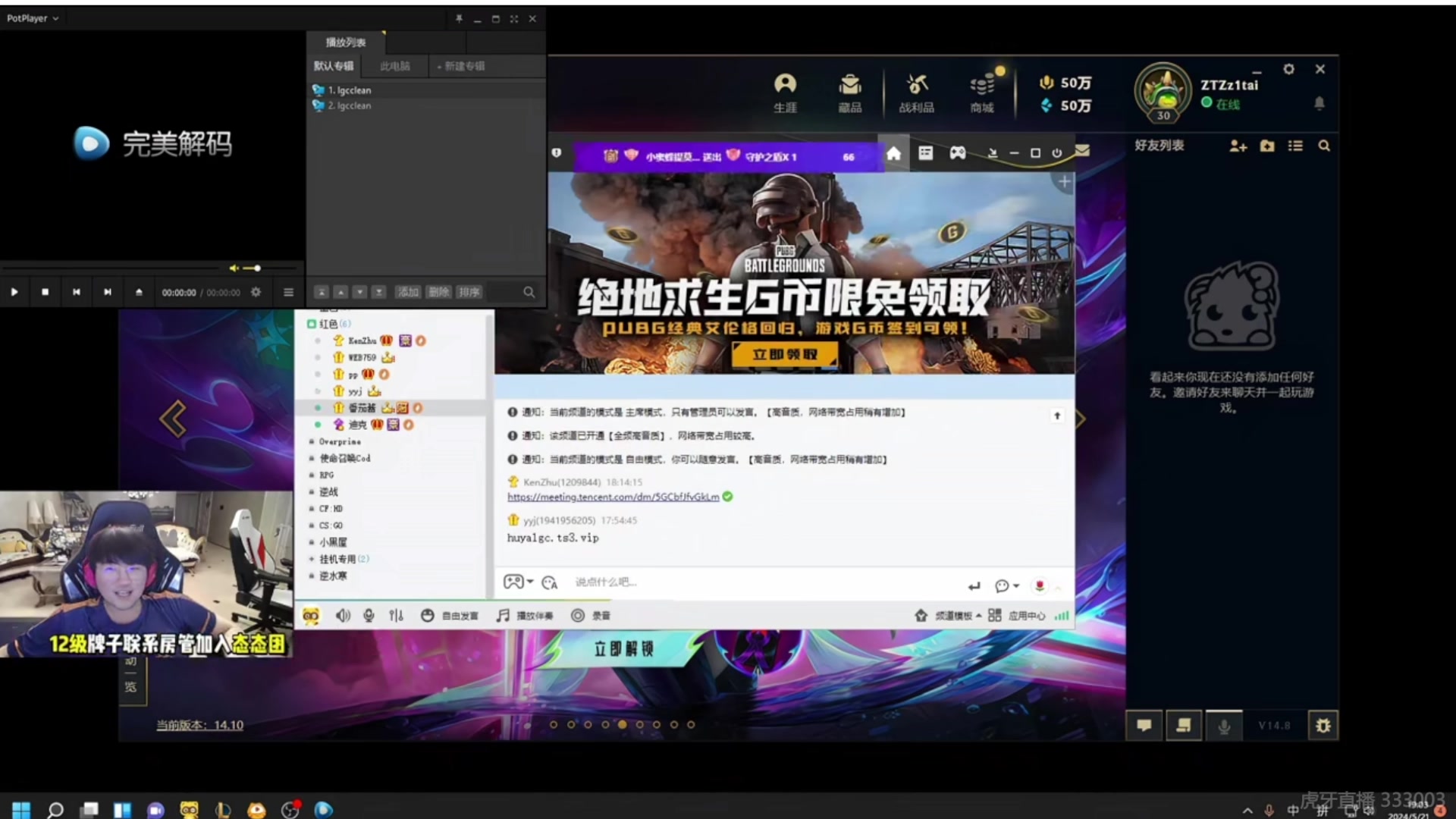Go to the YY home icon
Viewport: 1456px width, 819px height.
[x=894, y=154]
